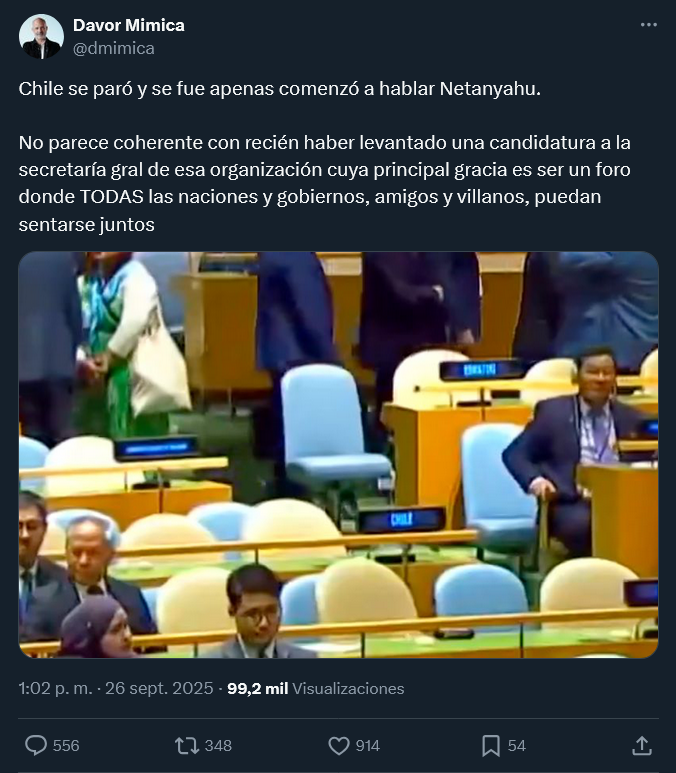The image size is (676, 773).
Task: Click the tweet text about Netanyahu
Action: pos(280,89)
